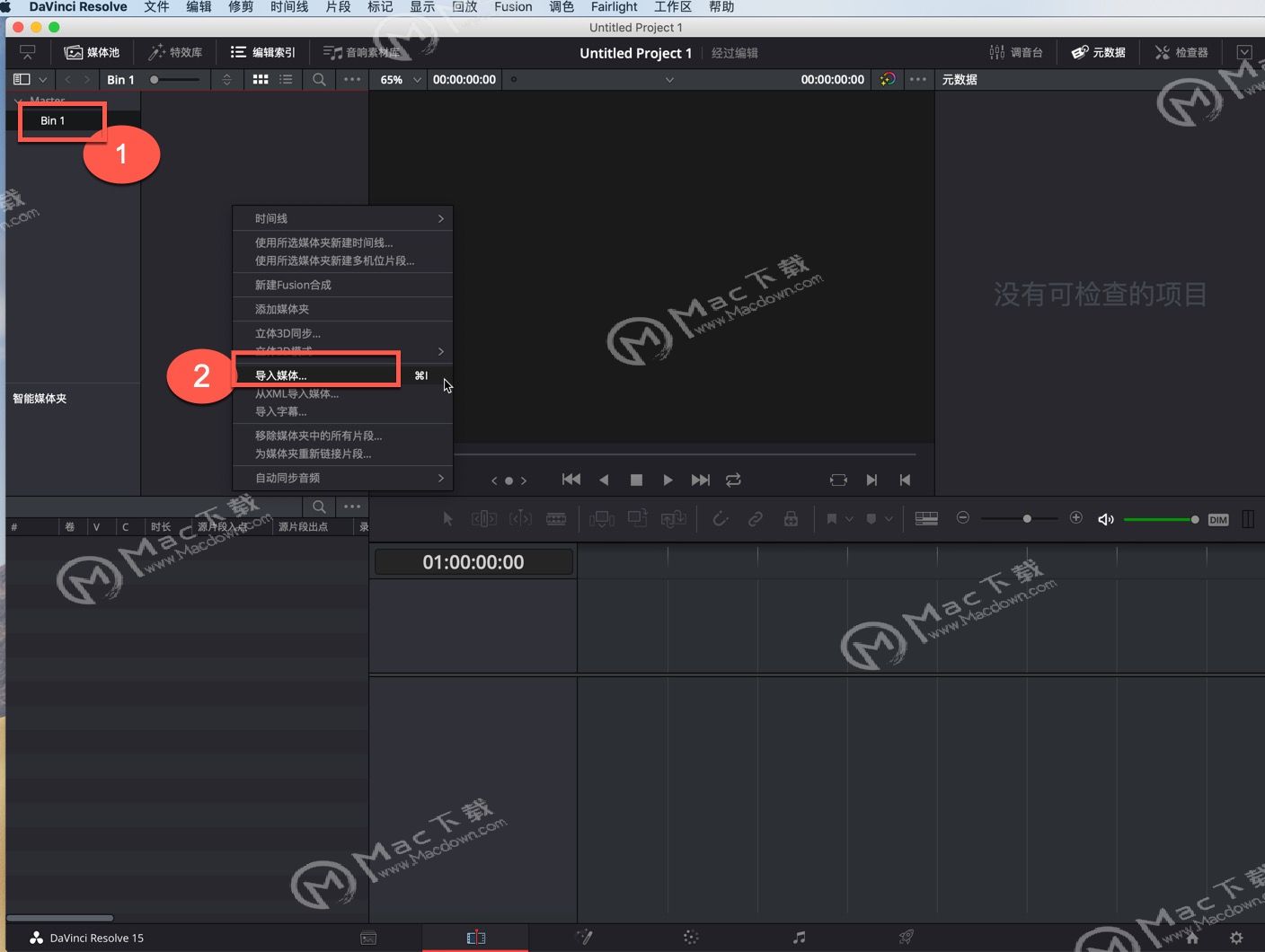This screenshot has width=1265, height=952.
Task: Go to next edit point
Action: pos(871,480)
